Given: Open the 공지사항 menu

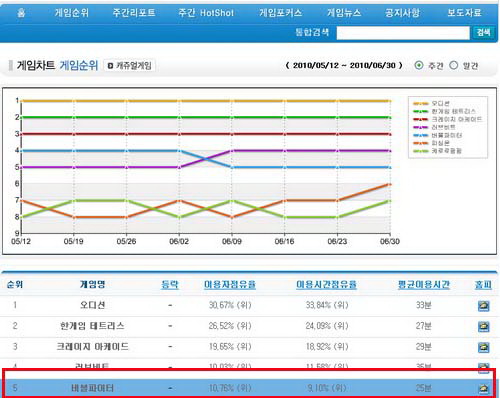Looking at the screenshot, I should 402,13.
